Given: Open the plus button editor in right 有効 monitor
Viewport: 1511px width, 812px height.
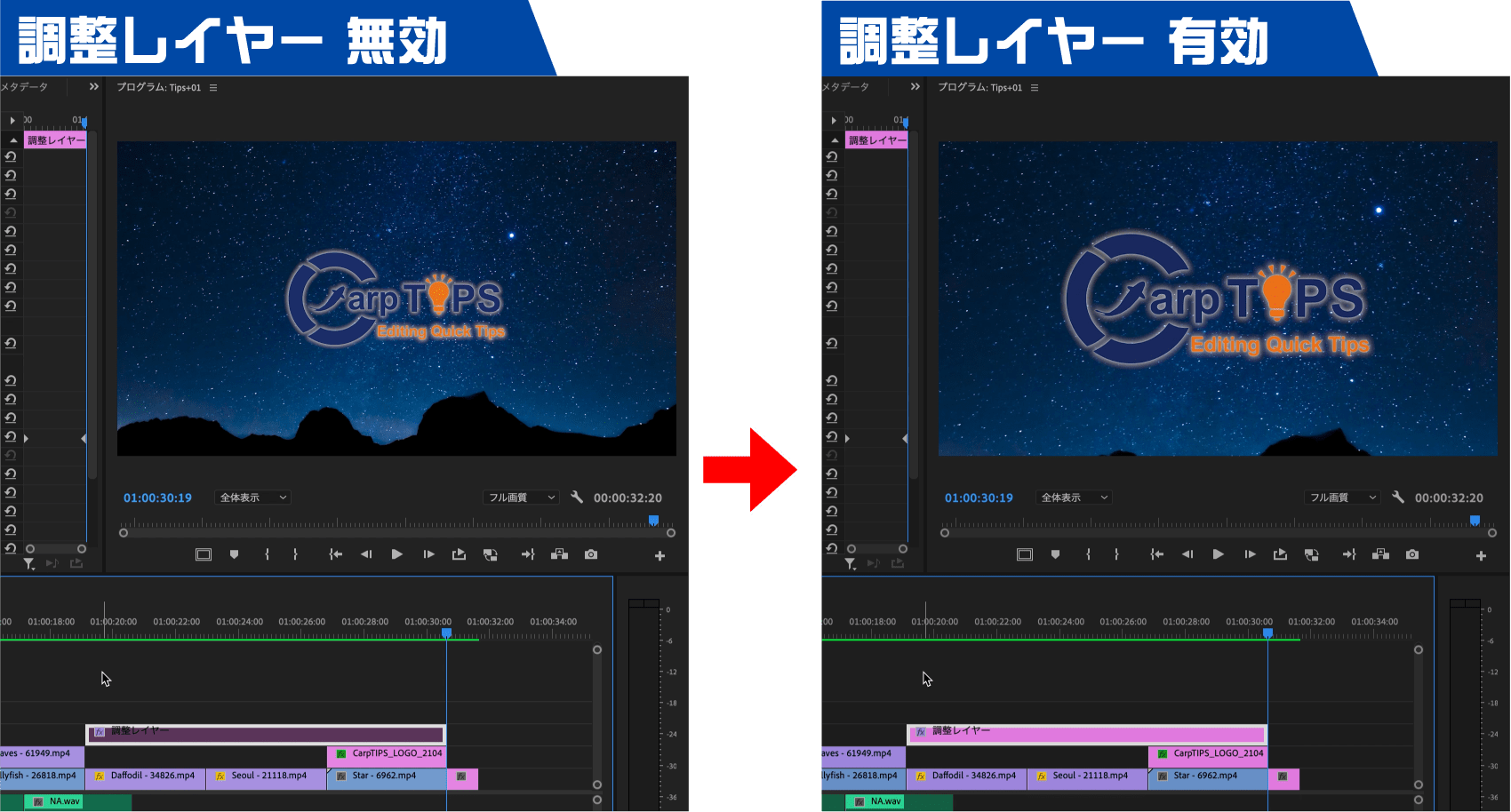Looking at the screenshot, I should [1481, 556].
